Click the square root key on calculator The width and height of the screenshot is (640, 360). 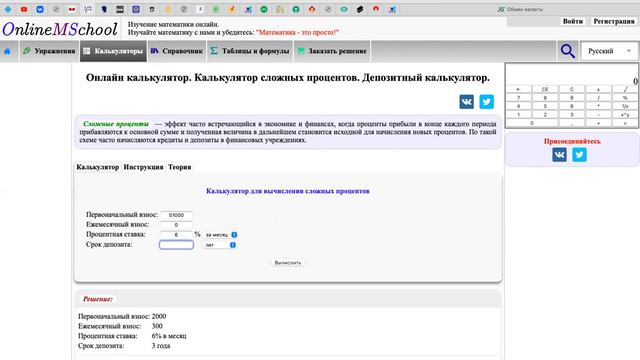pyautogui.click(x=625, y=89)
